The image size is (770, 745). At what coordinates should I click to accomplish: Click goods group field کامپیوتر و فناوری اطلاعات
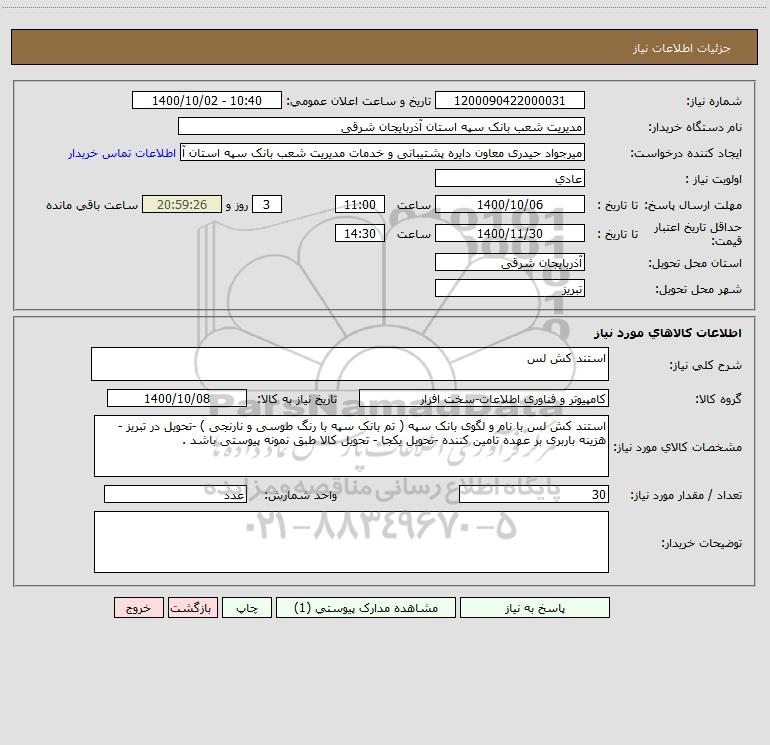pos(484,398)
